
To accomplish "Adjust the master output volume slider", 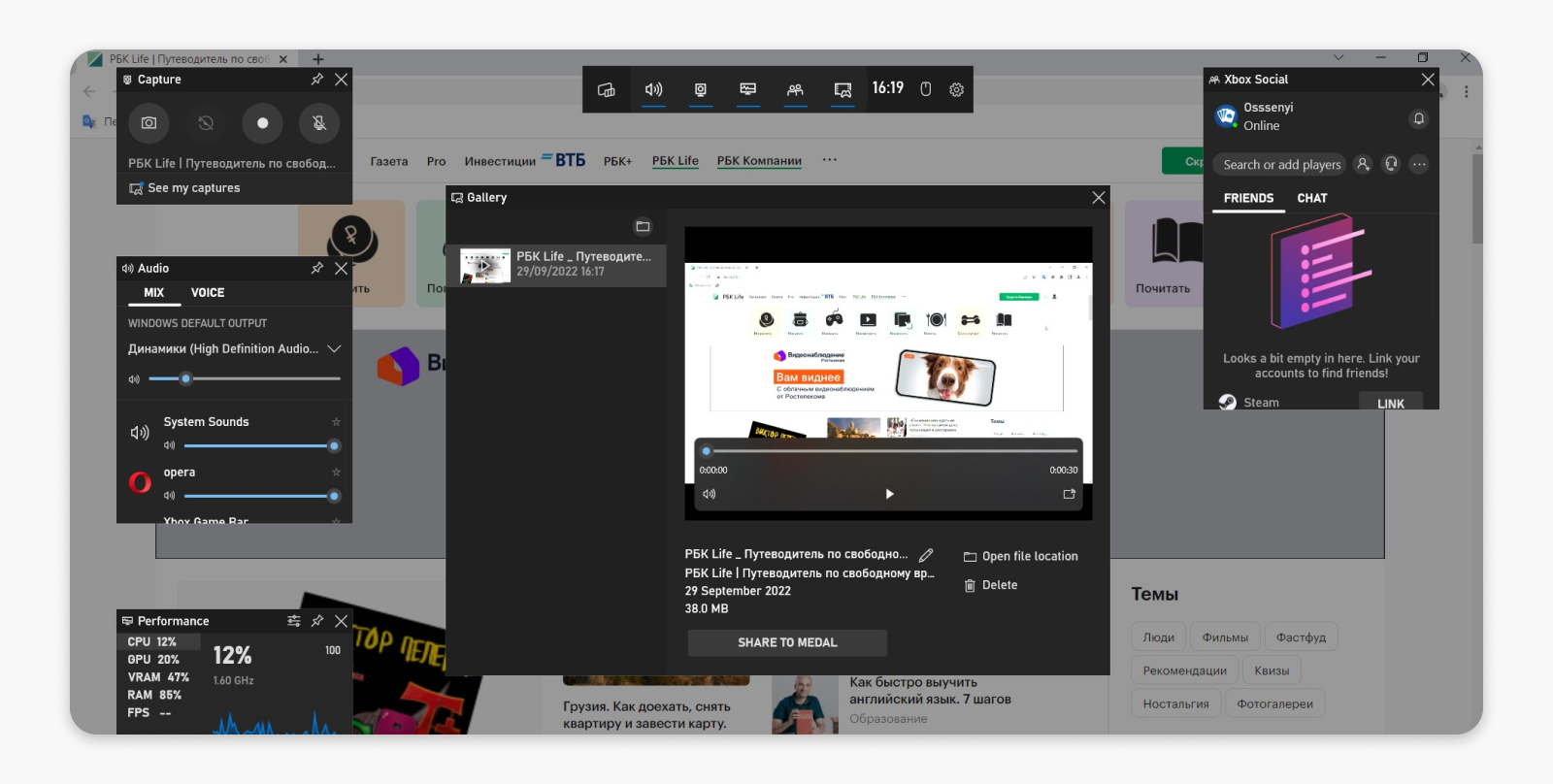I will point(245,378).
